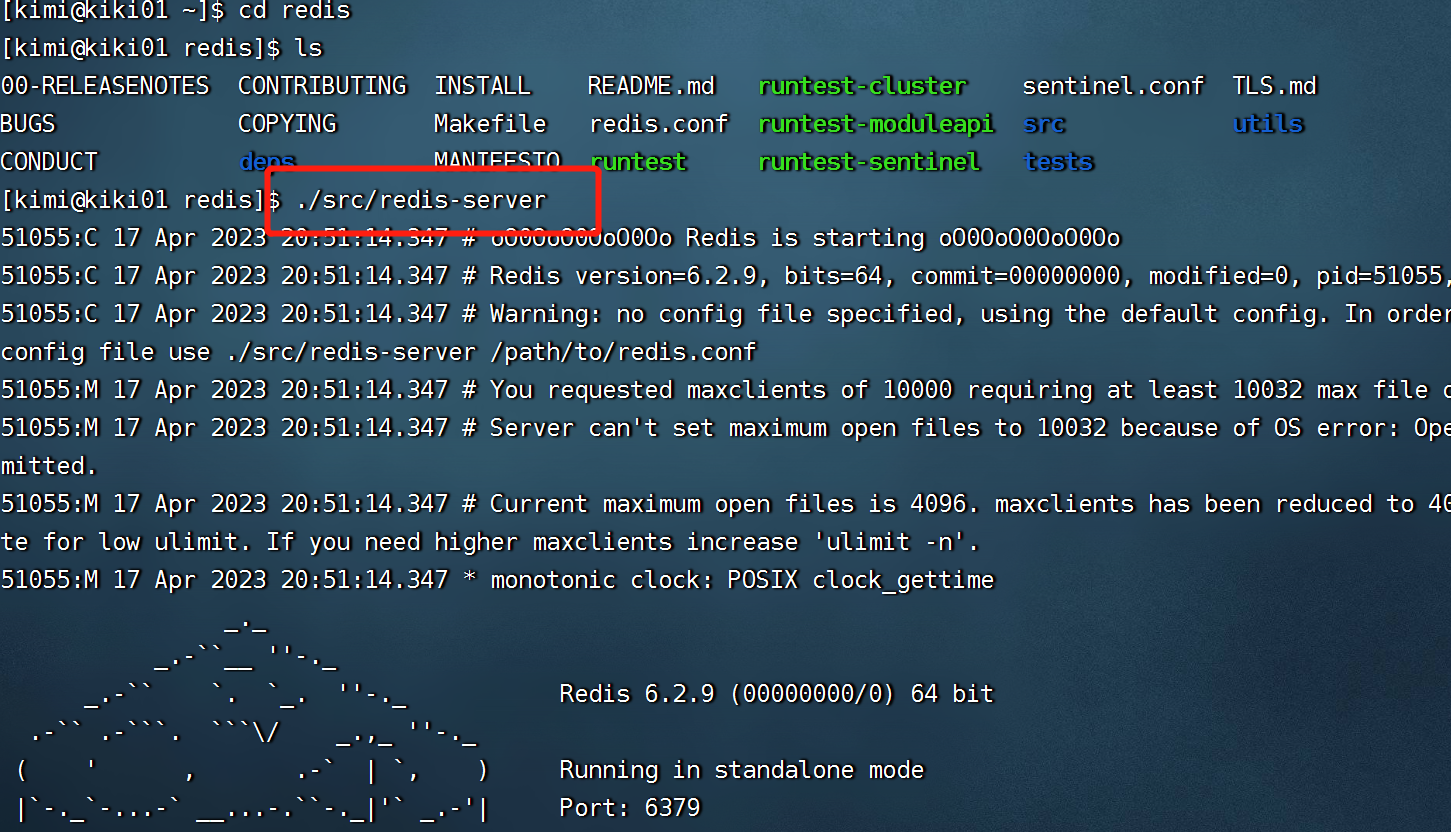Click the COPYING file in the listing
The image size is (1451, 832).
point(287,124)
